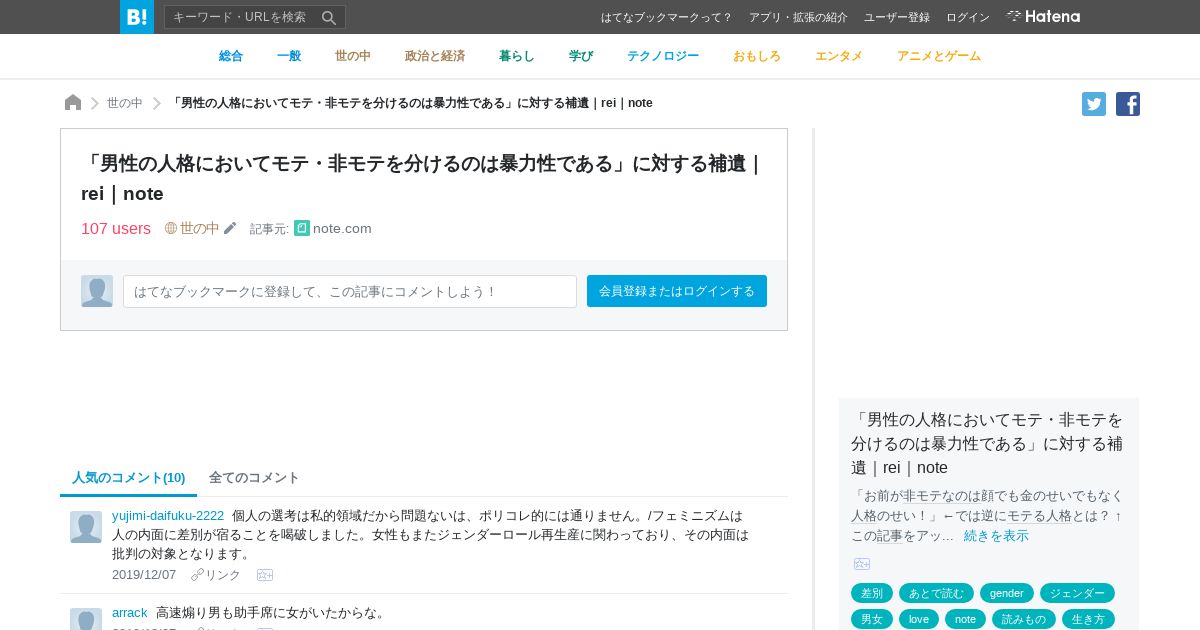The width and height of the screenshot is (1200, 630).
Task: Open note.com source link
Action: click(342, 228)
